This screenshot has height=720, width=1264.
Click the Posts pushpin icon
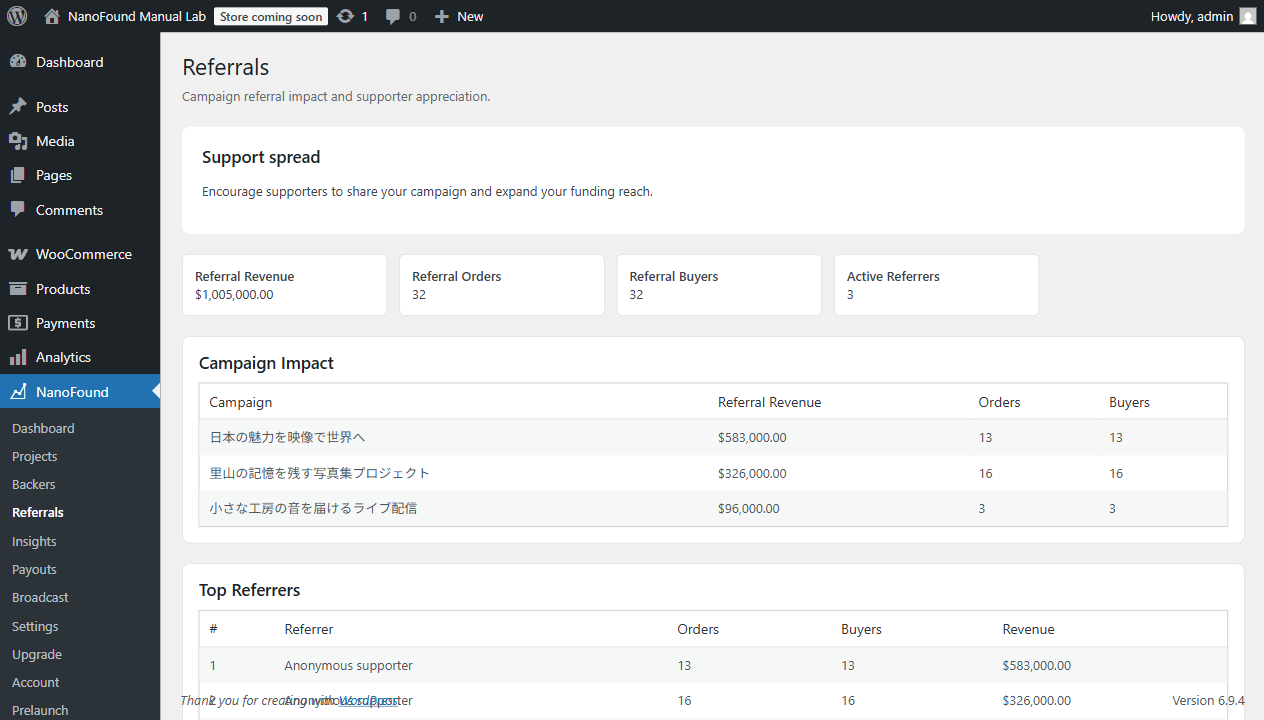pyautogui.click(x=18, y=107)
